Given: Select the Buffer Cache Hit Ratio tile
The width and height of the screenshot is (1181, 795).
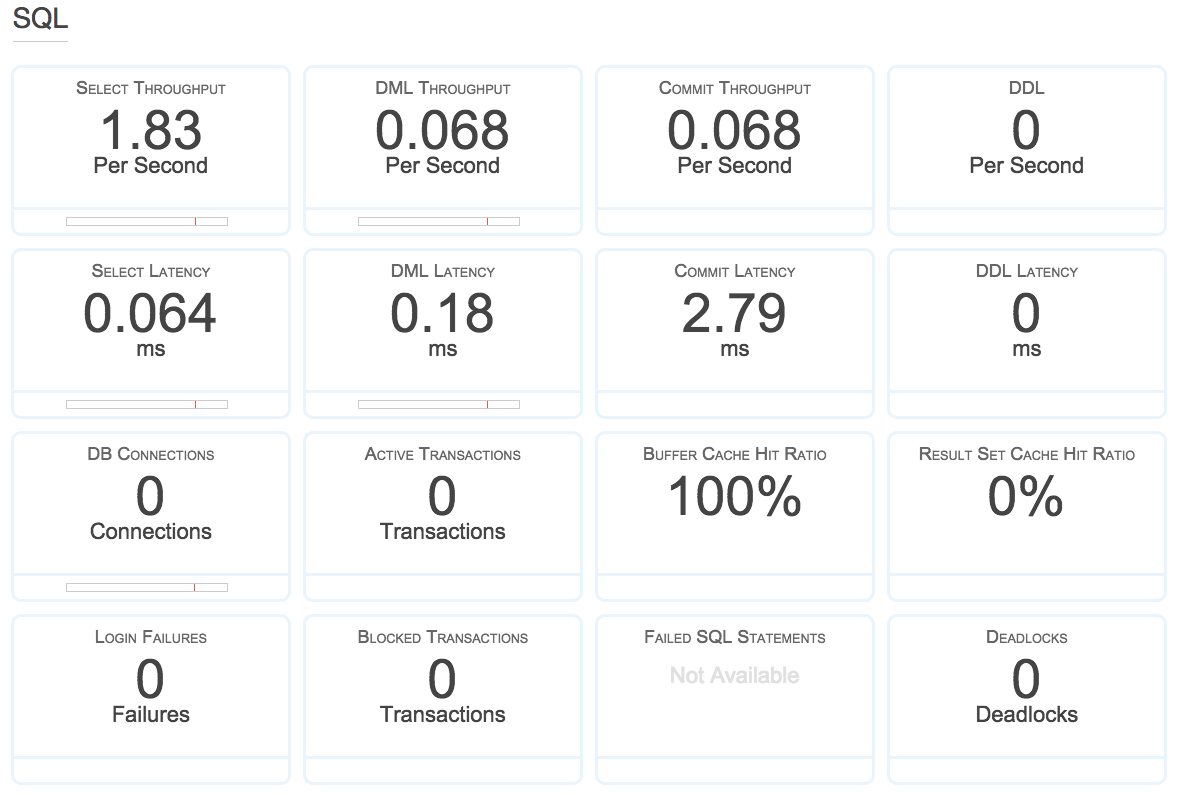Looking at the screenshot, I should click(734, 504).
